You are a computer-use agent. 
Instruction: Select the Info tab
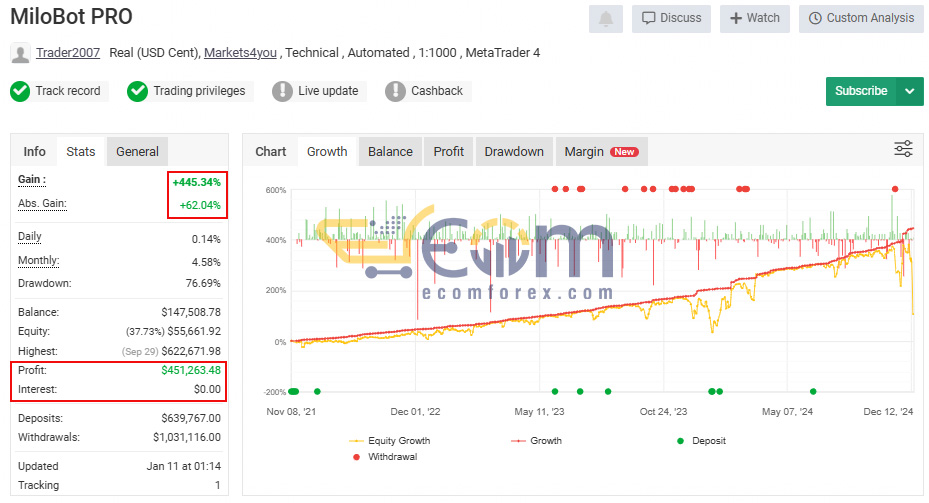(x=34, y=152)
